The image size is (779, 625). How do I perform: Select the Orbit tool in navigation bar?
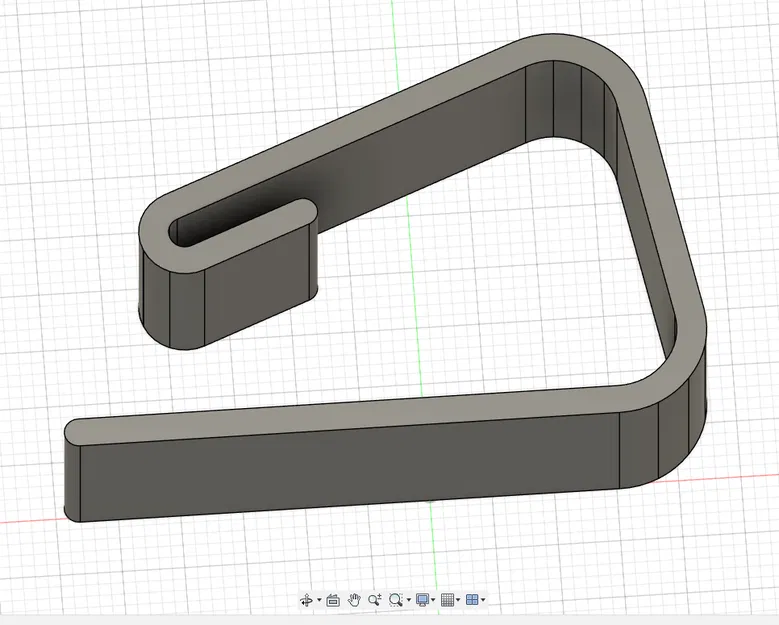307,600
